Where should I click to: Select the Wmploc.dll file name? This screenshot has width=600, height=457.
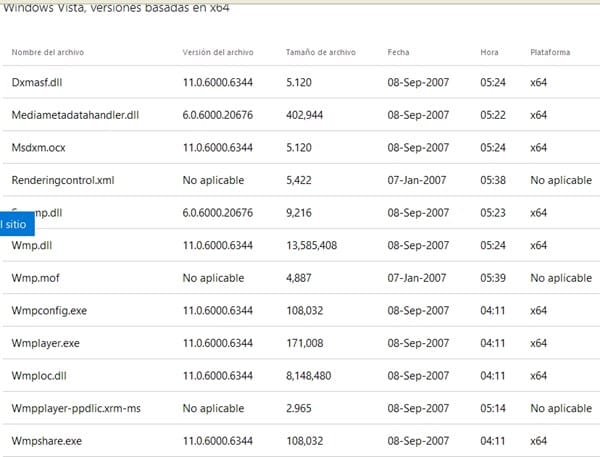click(x=41, y=375)
